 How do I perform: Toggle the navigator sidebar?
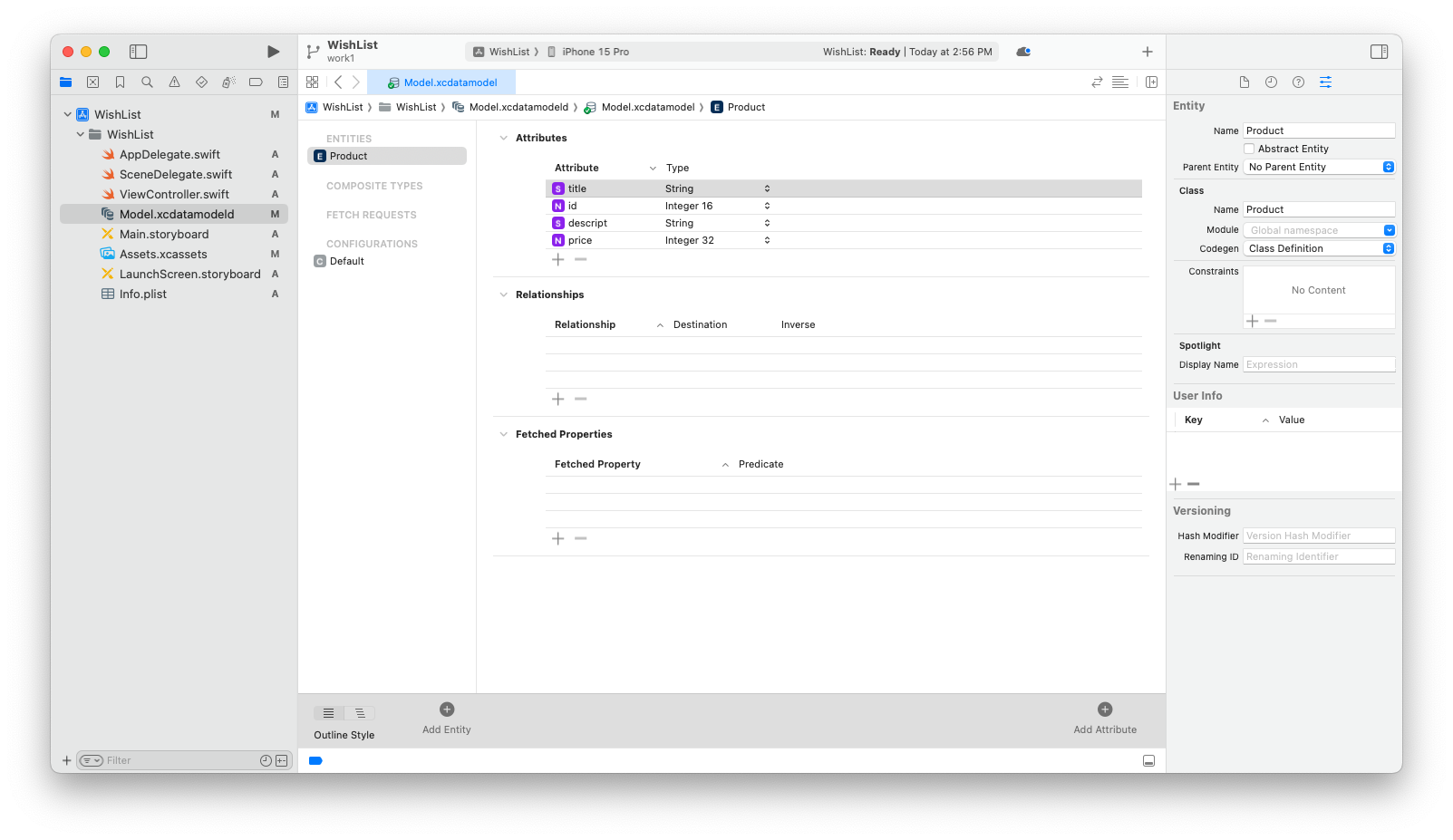[x=139, y=52]
